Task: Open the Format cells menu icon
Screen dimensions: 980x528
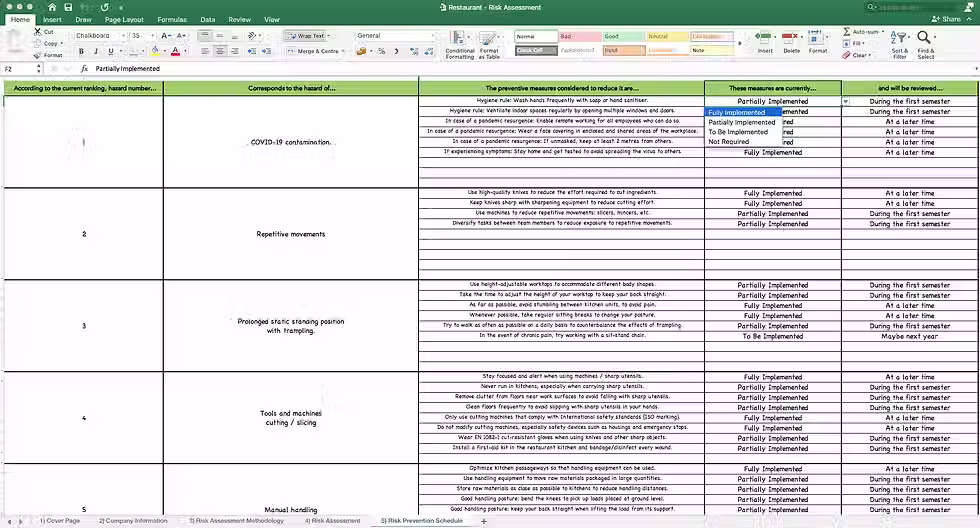Action: tap(818, 42)
